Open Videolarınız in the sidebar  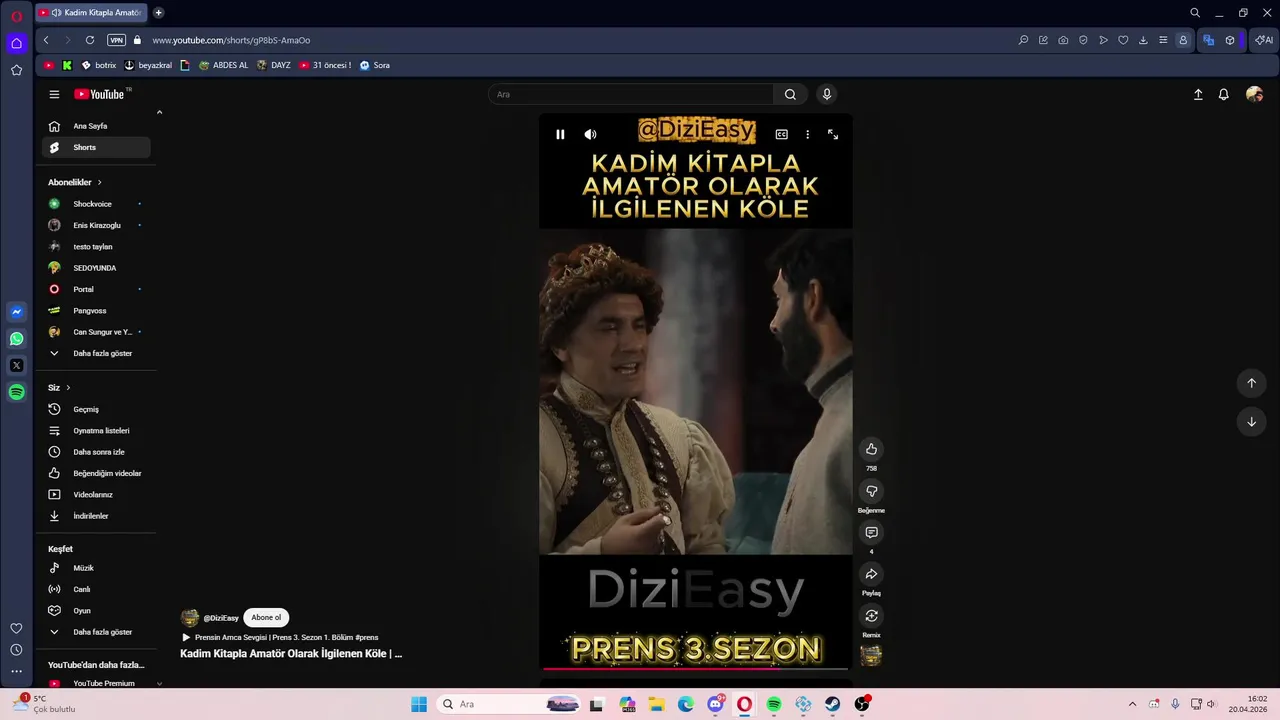tap(96, 494)
